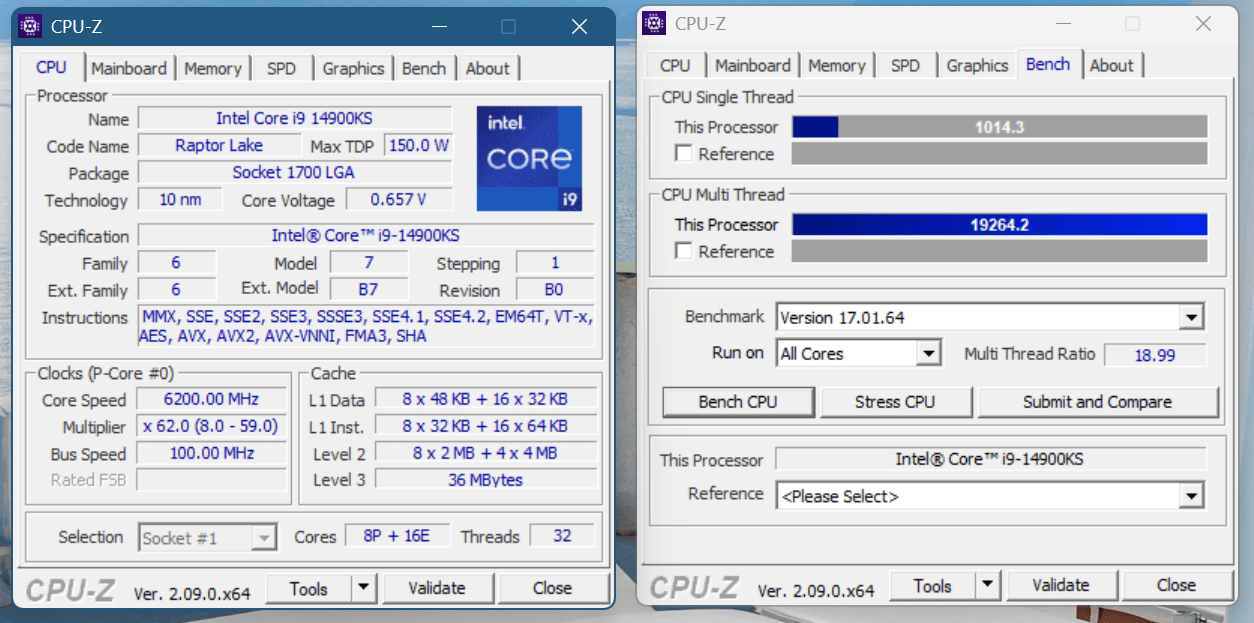Open the Run on All Cores dropdown
The height and width of the screenshot is (623, 1254).
929,353
